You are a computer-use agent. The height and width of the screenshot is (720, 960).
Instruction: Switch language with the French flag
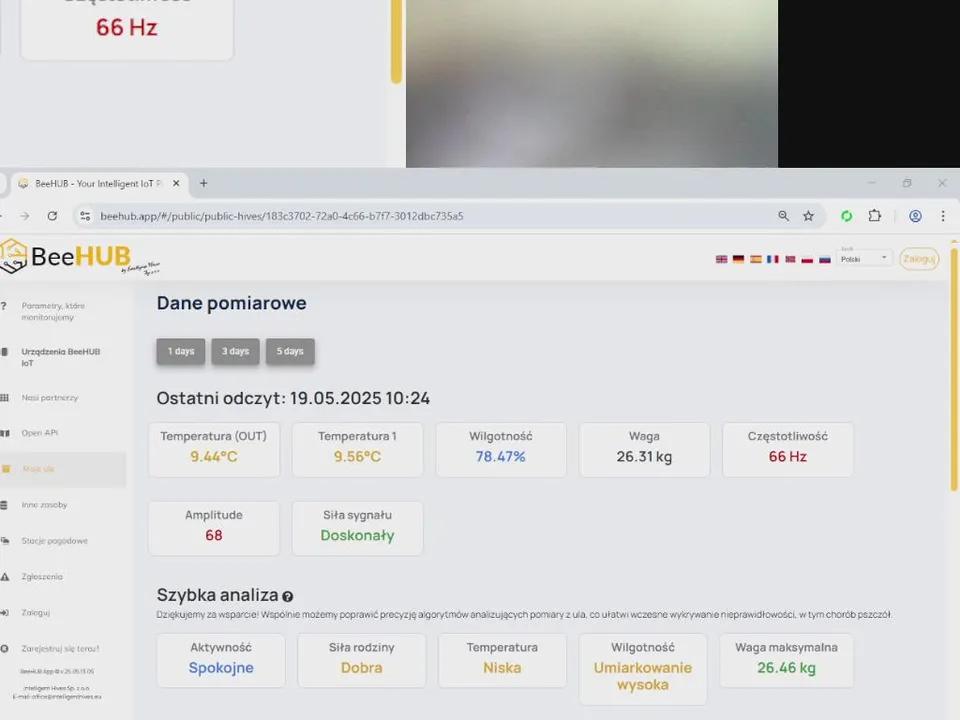point(773,260)
